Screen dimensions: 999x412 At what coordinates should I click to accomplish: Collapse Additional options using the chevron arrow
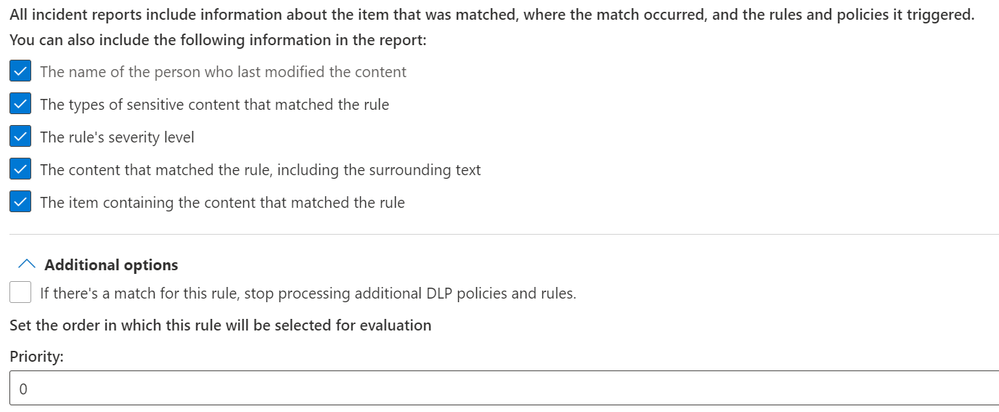pos(28,265)
